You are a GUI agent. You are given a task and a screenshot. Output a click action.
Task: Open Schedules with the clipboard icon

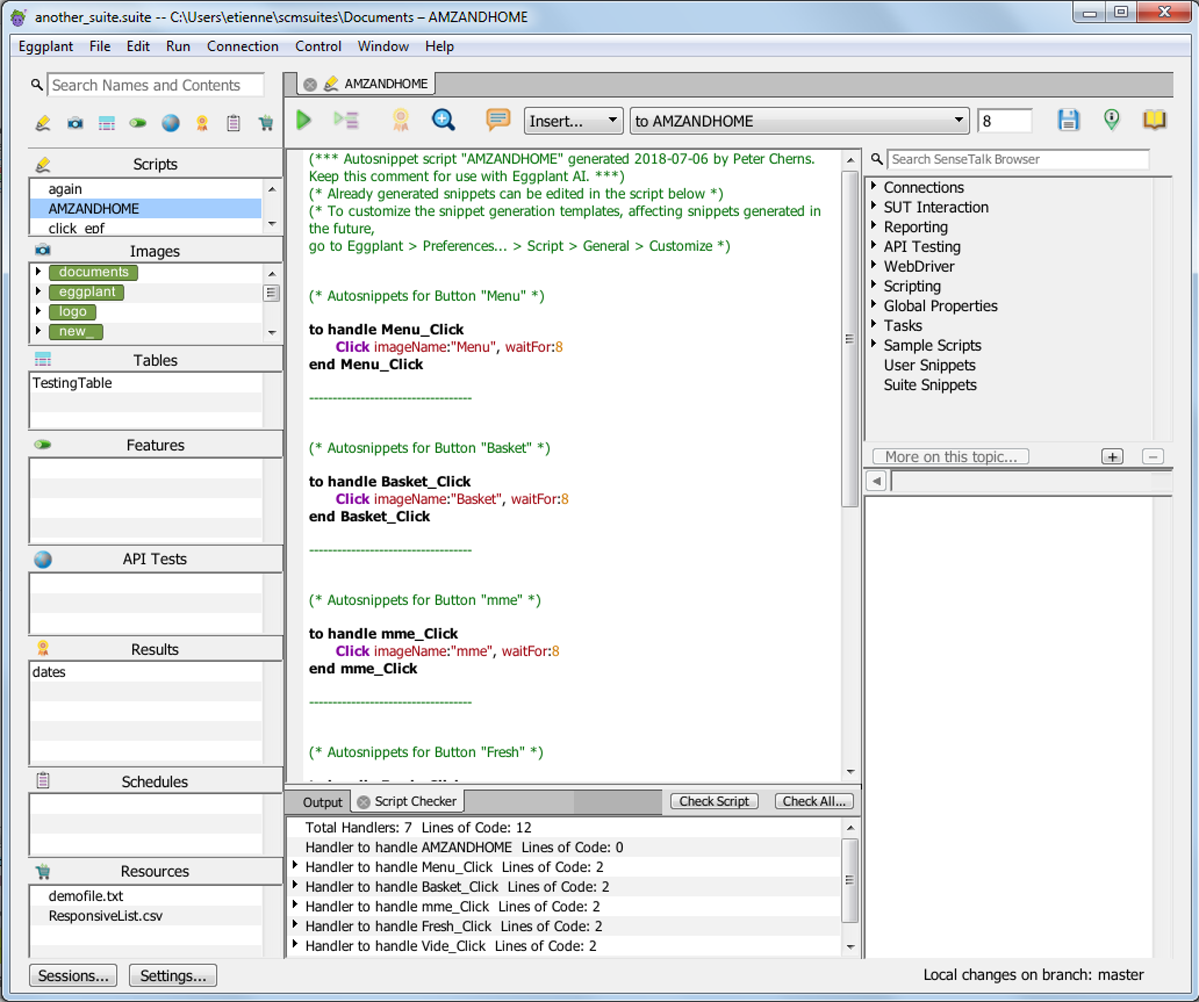click(235, 122)
